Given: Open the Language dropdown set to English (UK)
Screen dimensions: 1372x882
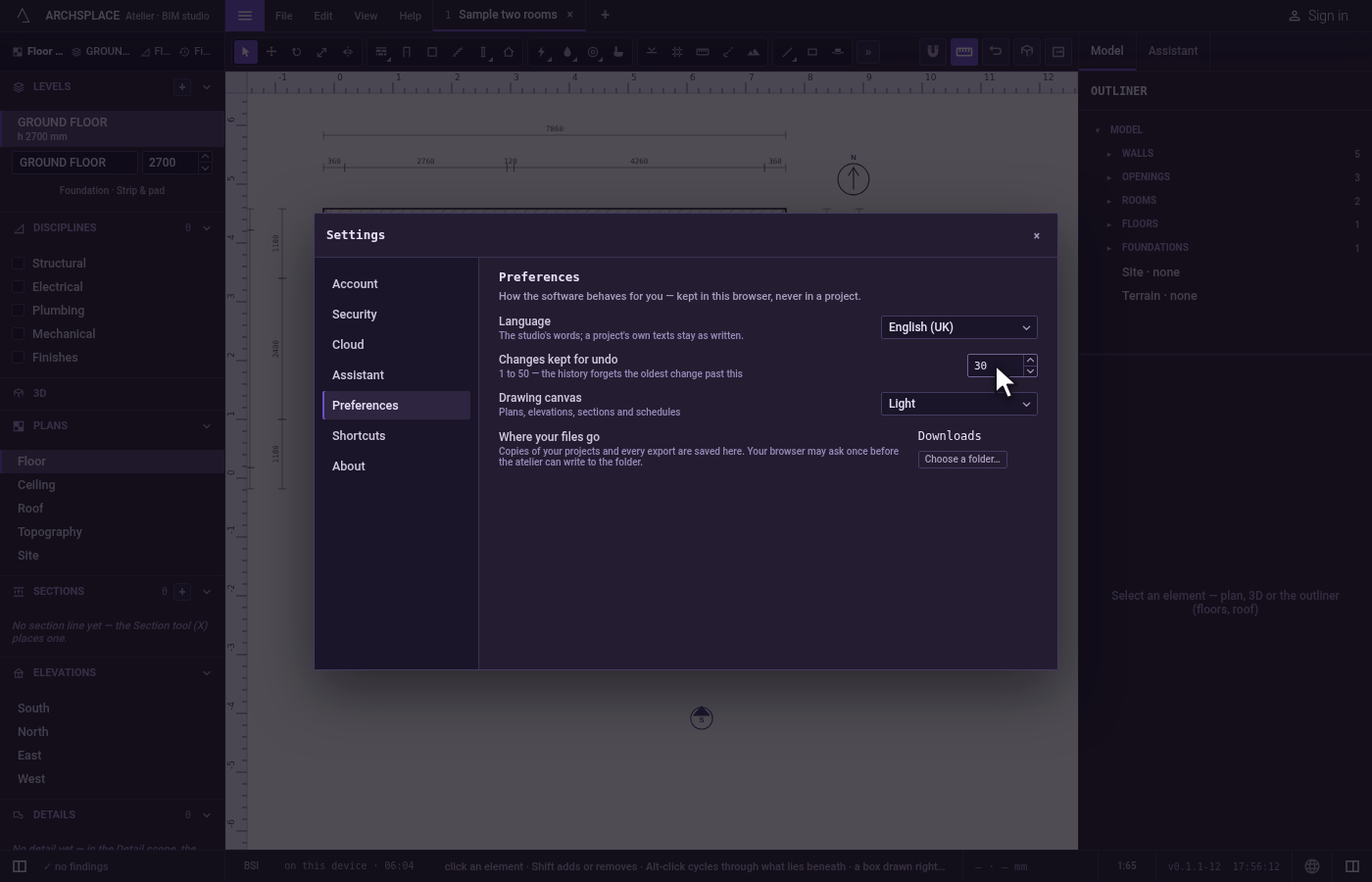Looking at the screenshot, I should [x=958, y=327].
